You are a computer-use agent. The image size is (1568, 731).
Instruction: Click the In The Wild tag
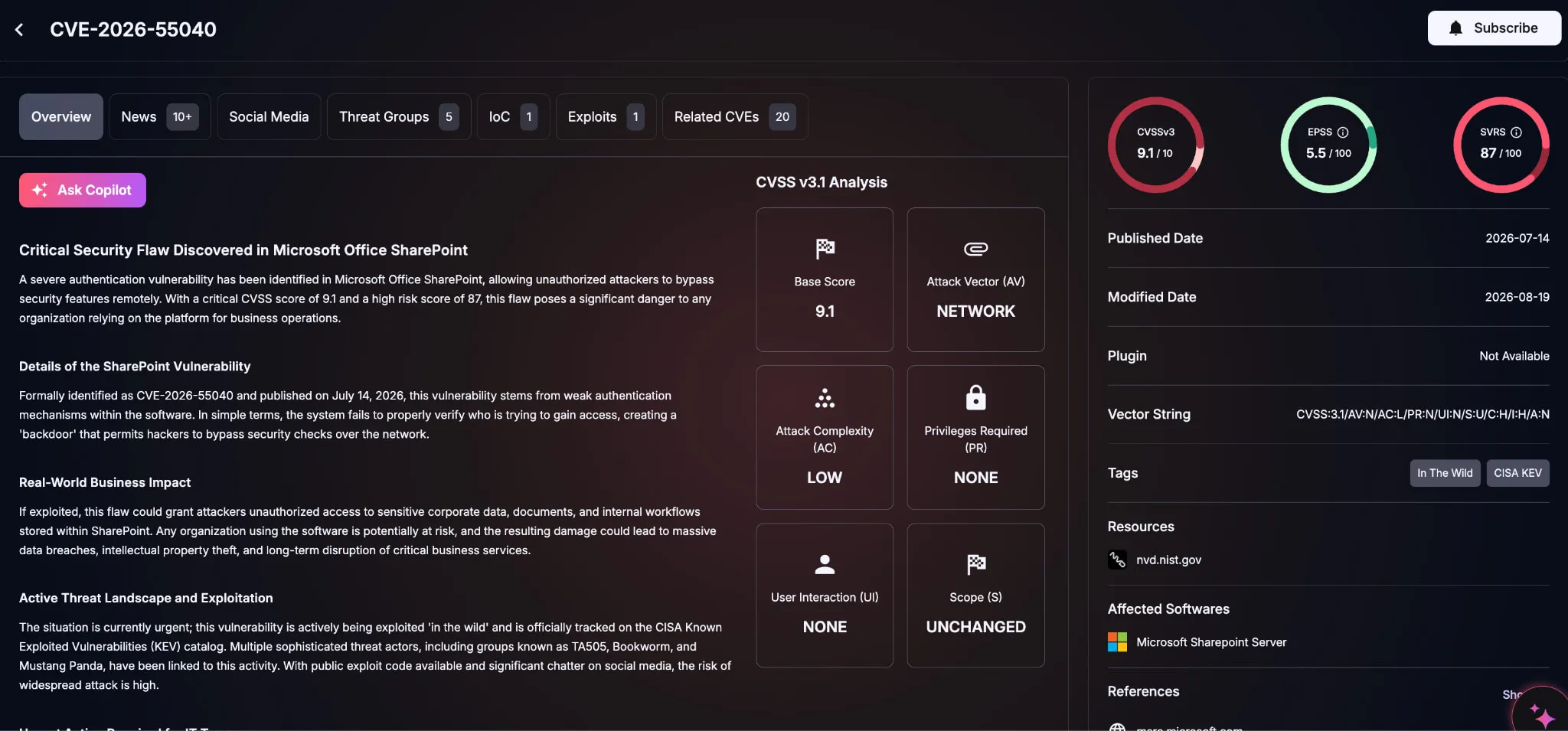click(x=1445, y=473)
